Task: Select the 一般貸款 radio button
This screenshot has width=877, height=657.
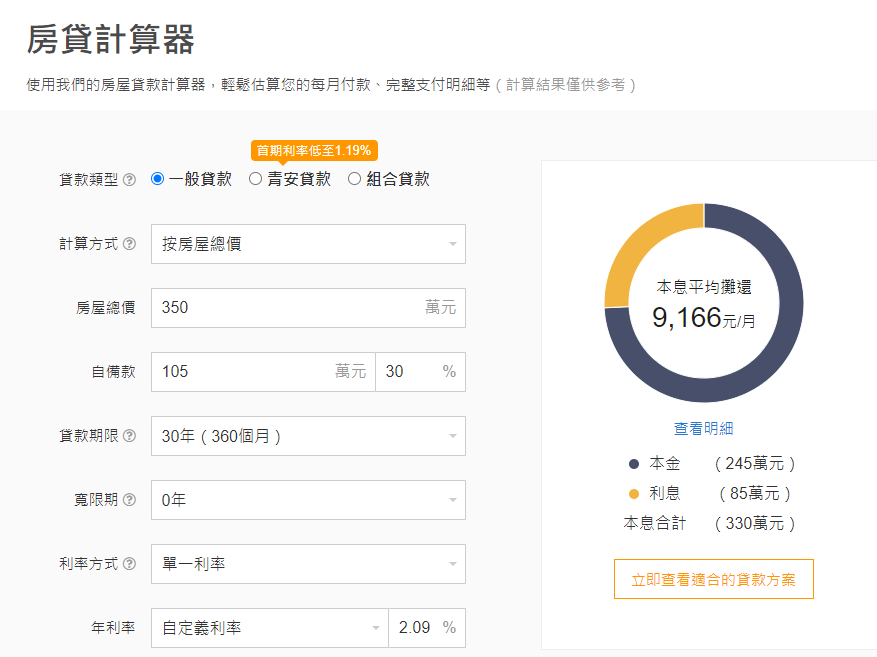Action: click(x=158, y=179)
